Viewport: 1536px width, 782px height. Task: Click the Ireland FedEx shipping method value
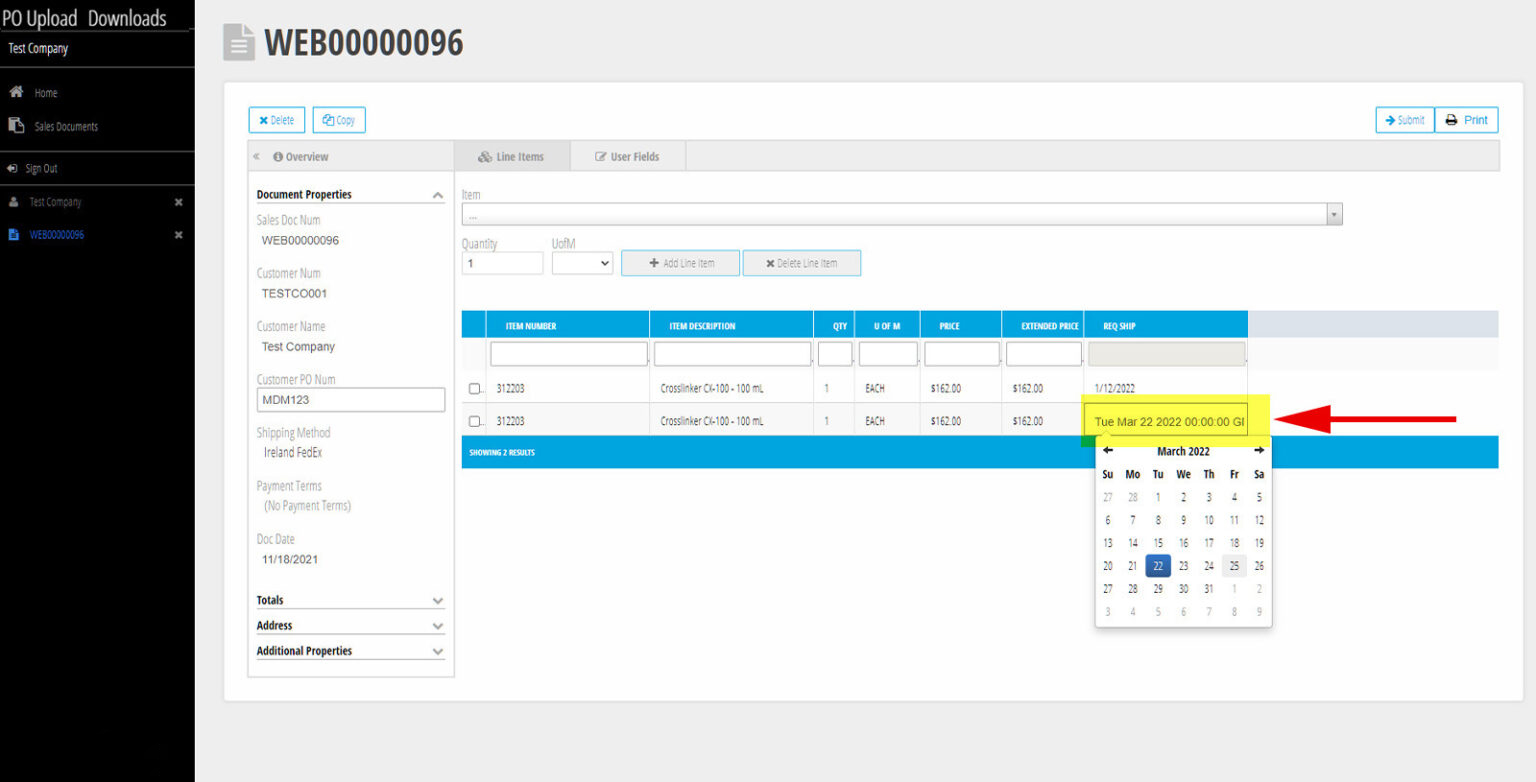(293, 453)
